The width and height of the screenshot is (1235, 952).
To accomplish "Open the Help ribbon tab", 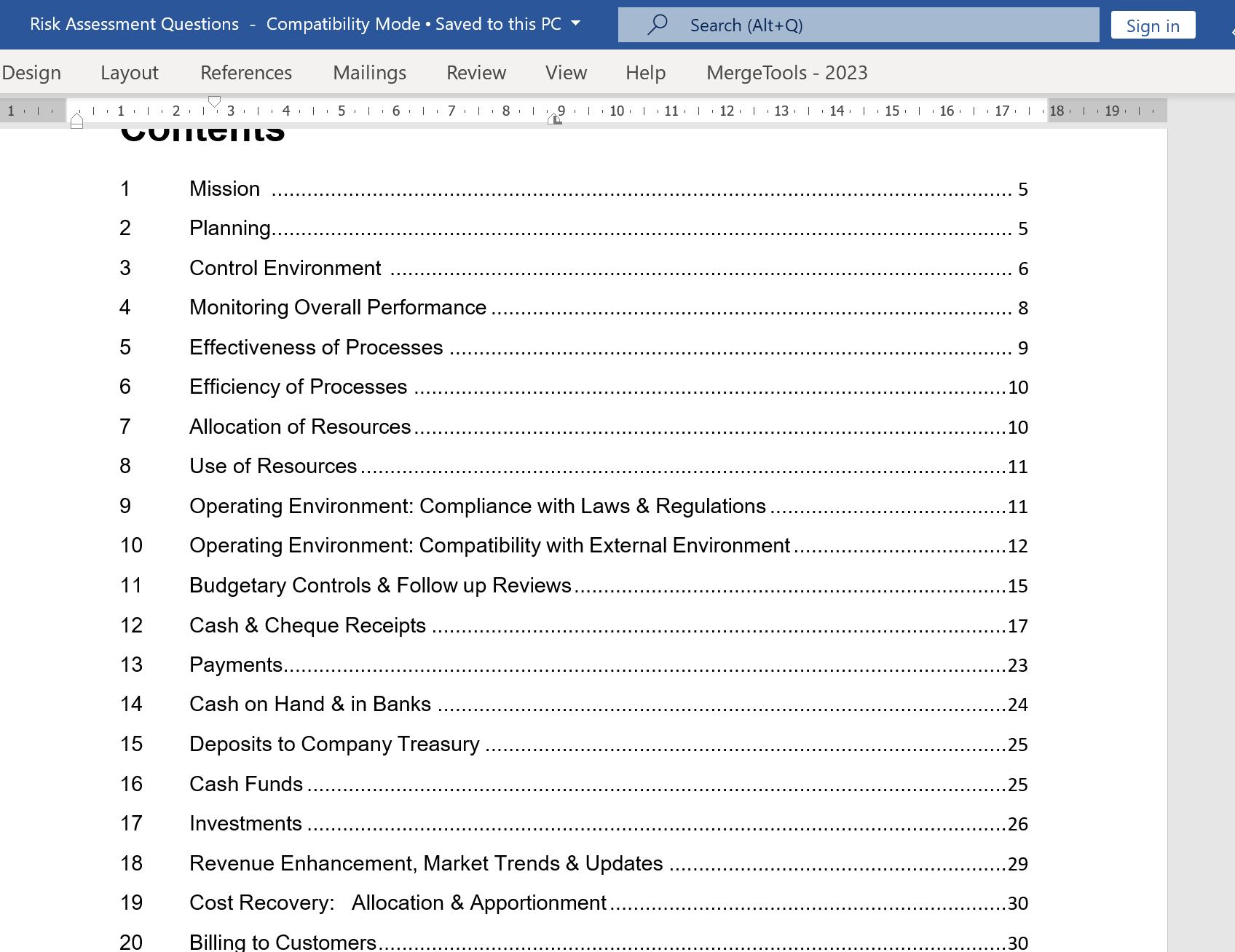I will click(645, 73).
